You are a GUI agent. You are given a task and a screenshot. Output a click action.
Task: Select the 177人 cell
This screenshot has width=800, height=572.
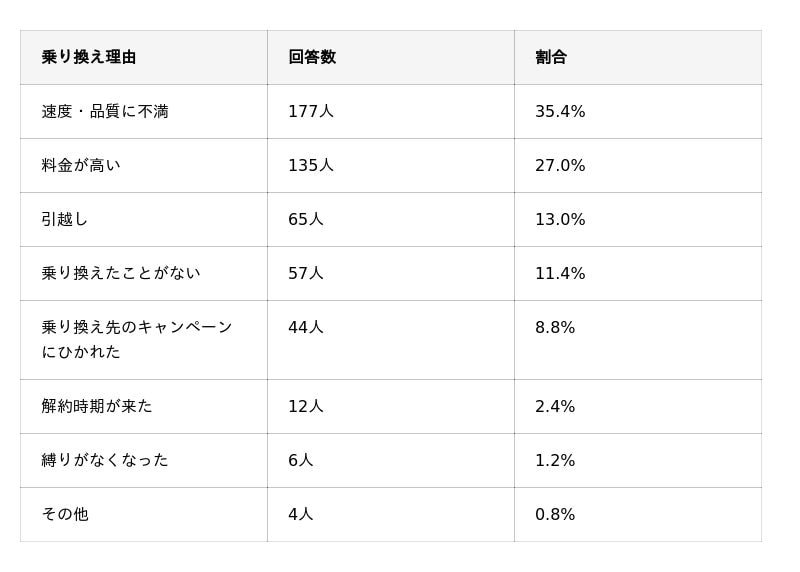[311, 111]
